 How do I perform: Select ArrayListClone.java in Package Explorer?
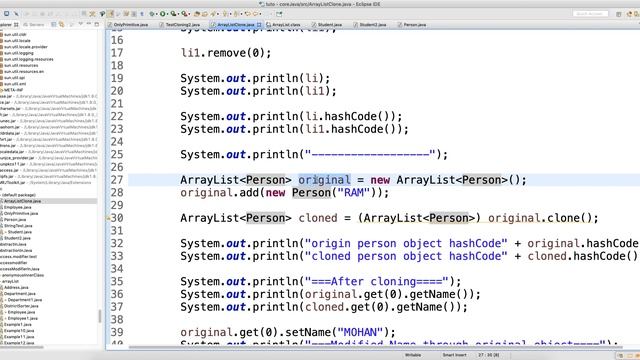(22, 201)
